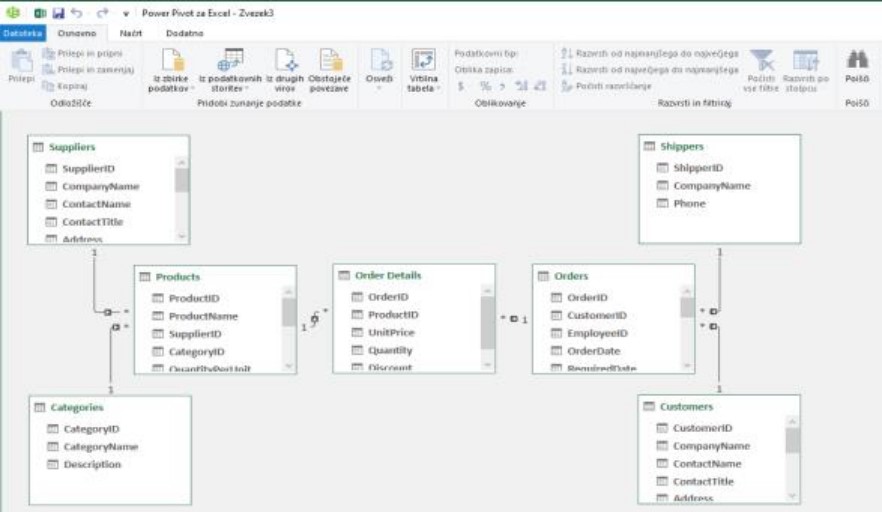Select CustomerID in Customers table
Image resolution: width=882 pixels, height=512 pixels.
tap(703, 428)
